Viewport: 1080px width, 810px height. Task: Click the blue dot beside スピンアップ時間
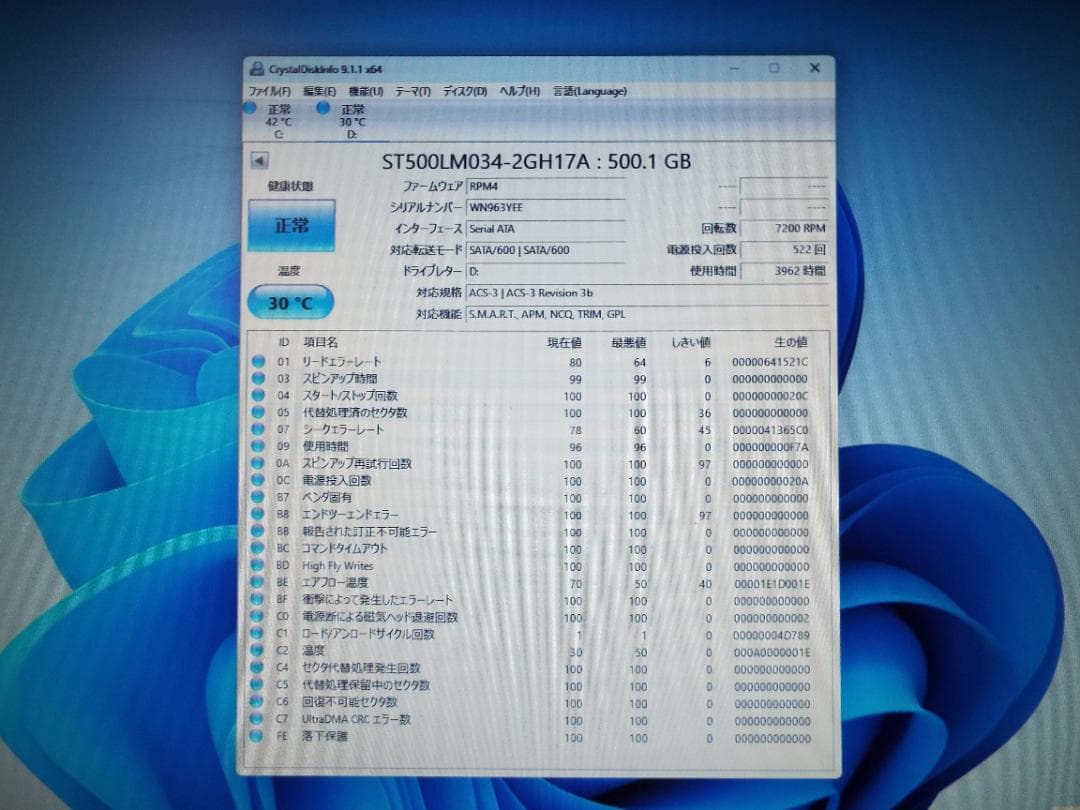[x=259, y=379]
